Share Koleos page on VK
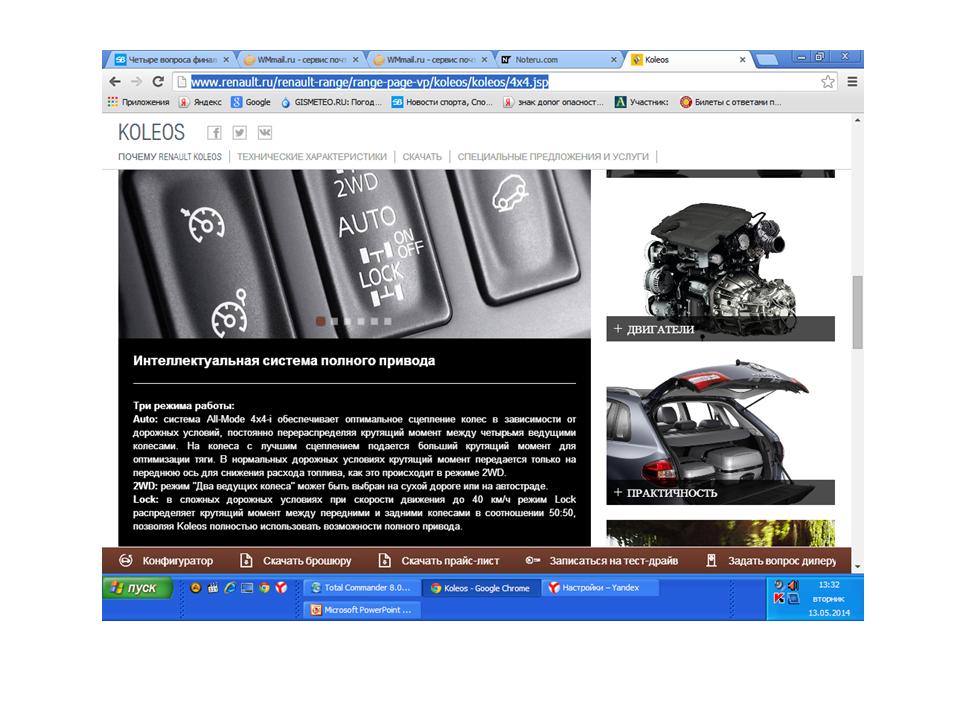The image size is (960, 720). (x=264, y=132)
